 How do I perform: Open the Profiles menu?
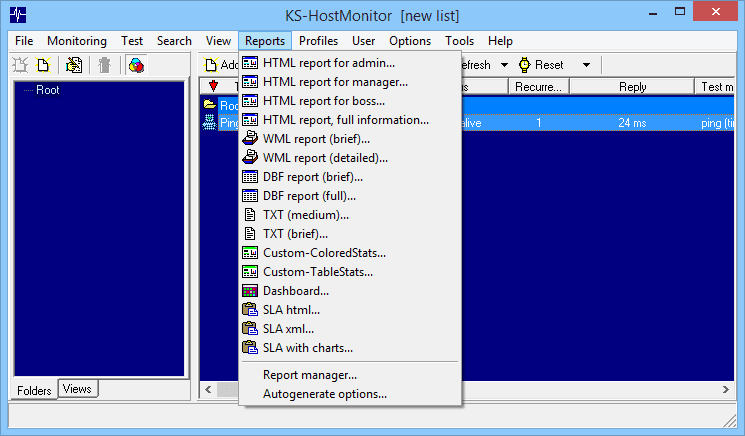point(318,41)
